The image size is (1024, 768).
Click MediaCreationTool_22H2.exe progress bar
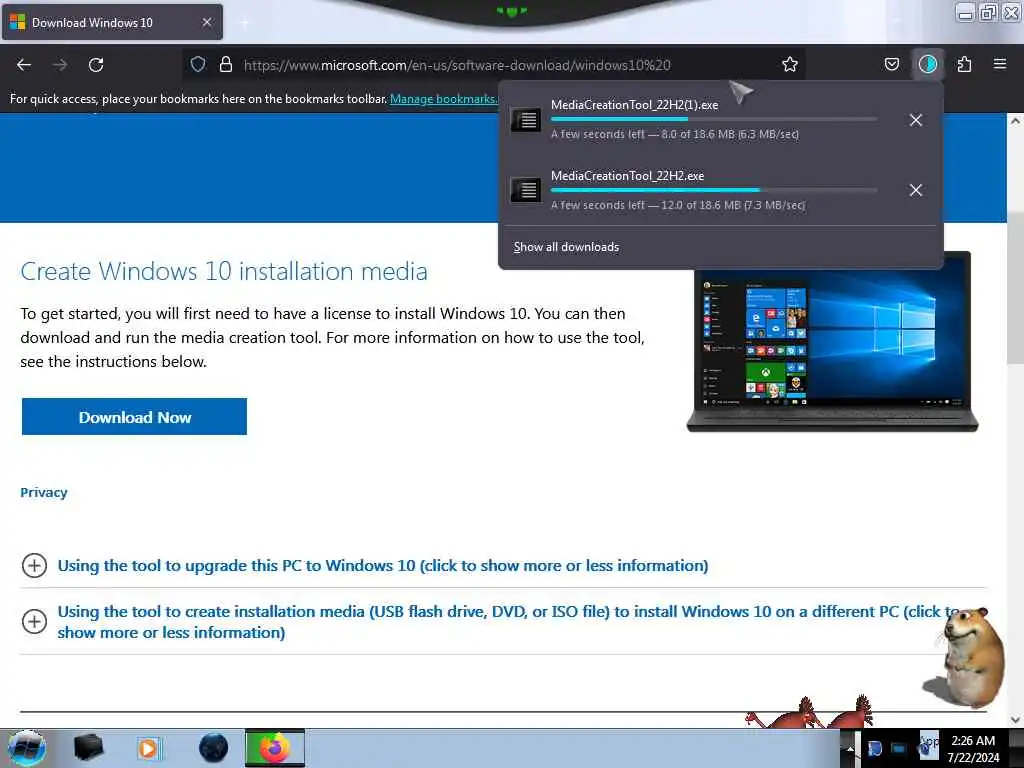coord(714,190)
